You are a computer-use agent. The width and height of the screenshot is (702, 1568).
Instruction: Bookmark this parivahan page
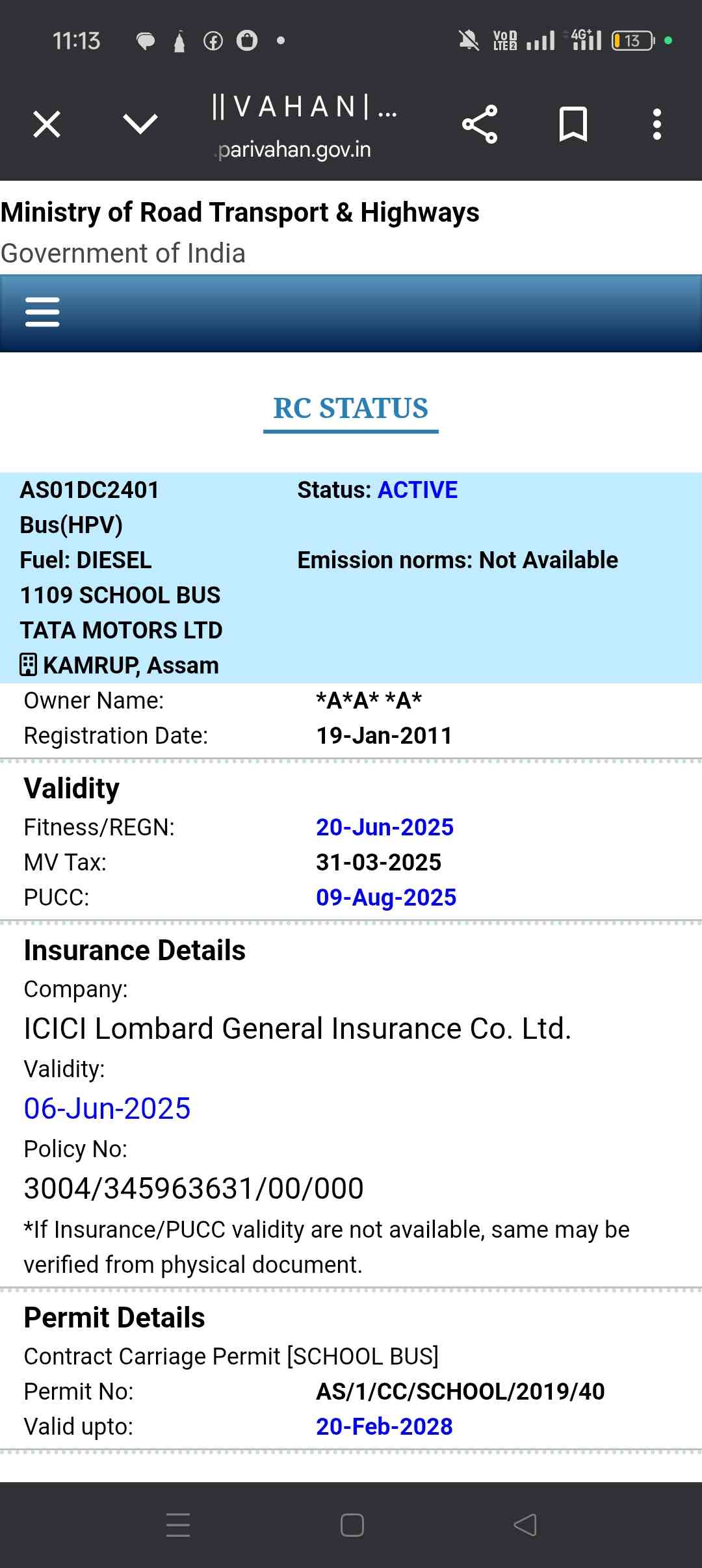tap(573, 124)
